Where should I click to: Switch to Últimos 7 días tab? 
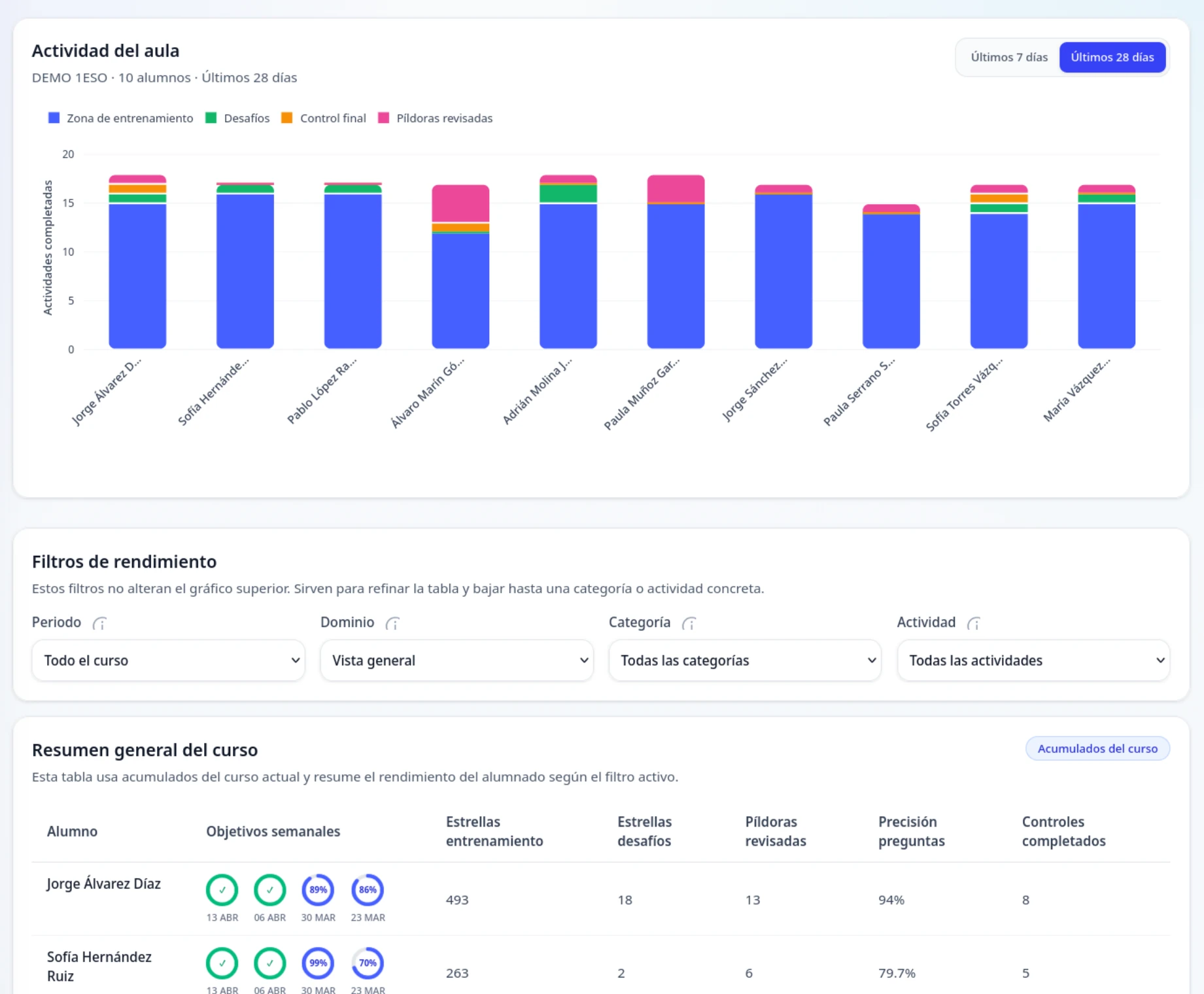click(1008, 58)
